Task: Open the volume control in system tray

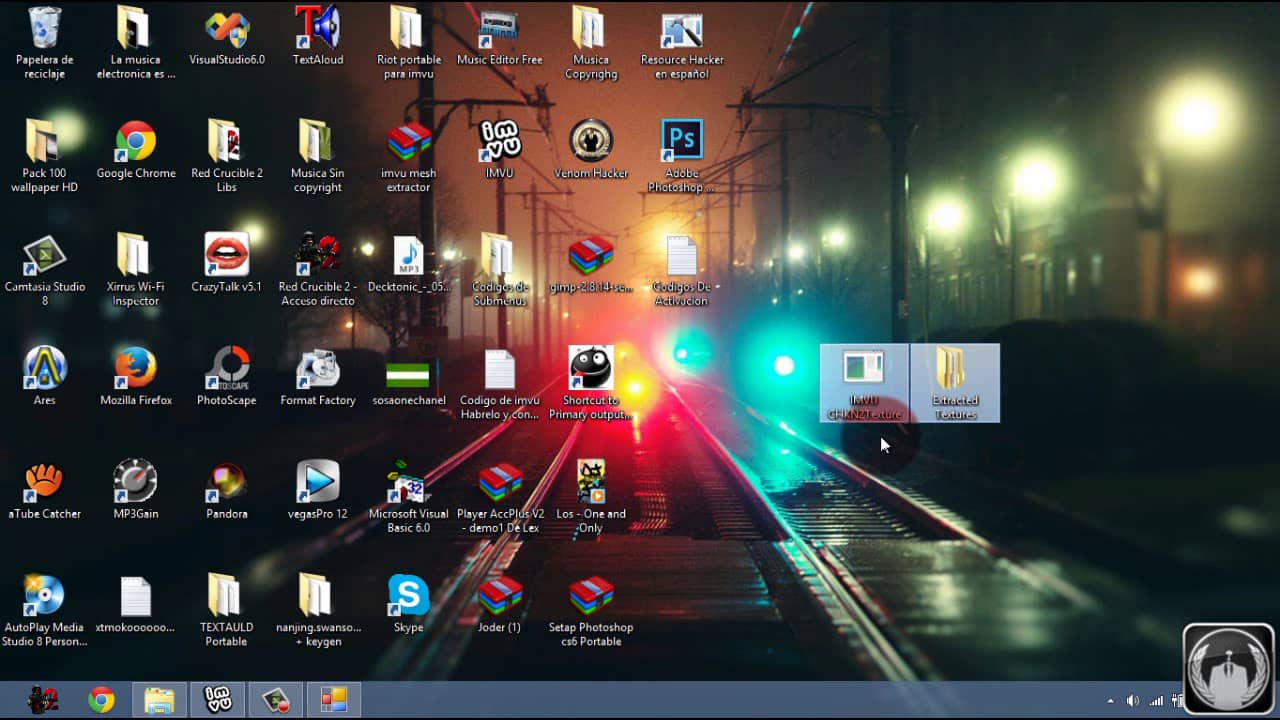Action: 1132,701
